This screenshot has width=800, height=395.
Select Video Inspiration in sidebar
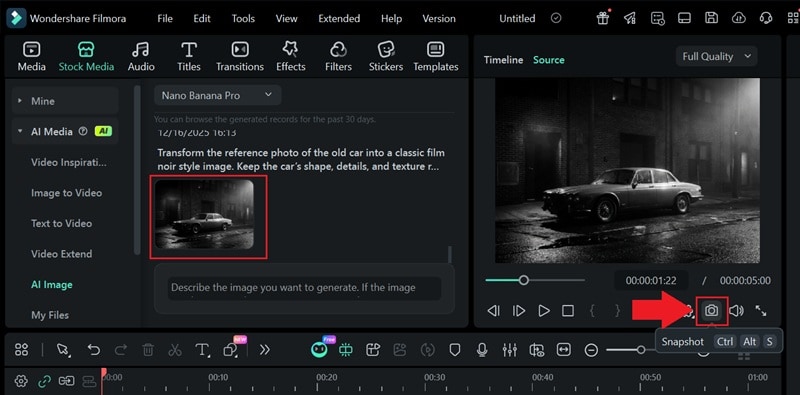69,162
